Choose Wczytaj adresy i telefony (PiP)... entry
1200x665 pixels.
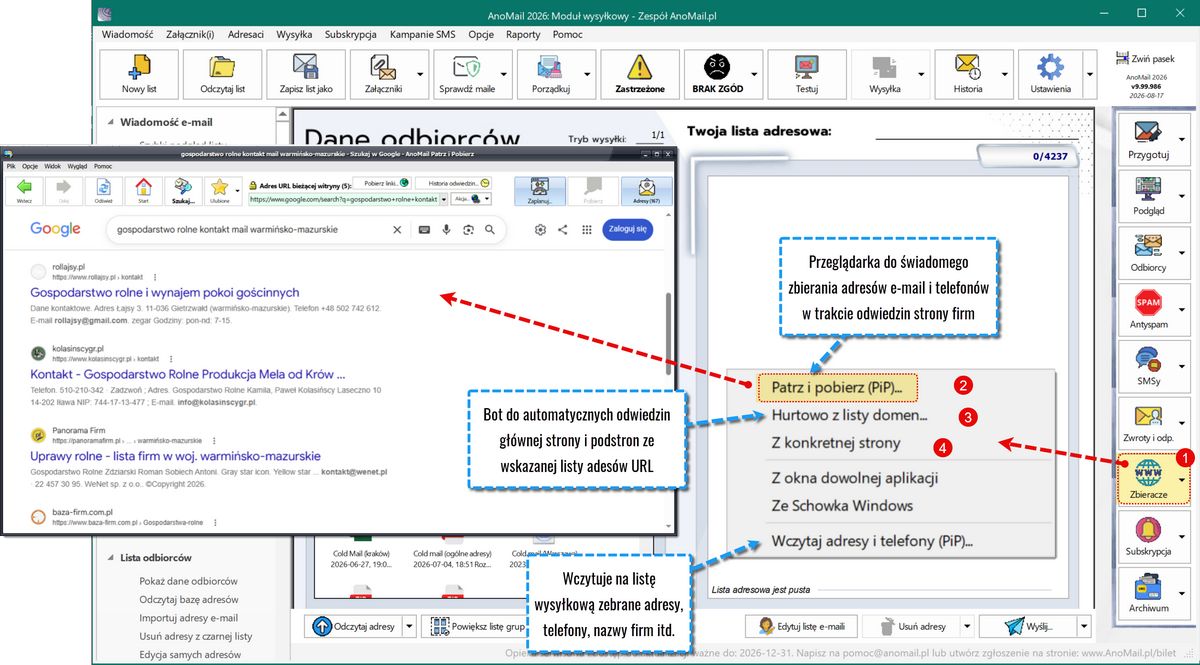(872, 542)
